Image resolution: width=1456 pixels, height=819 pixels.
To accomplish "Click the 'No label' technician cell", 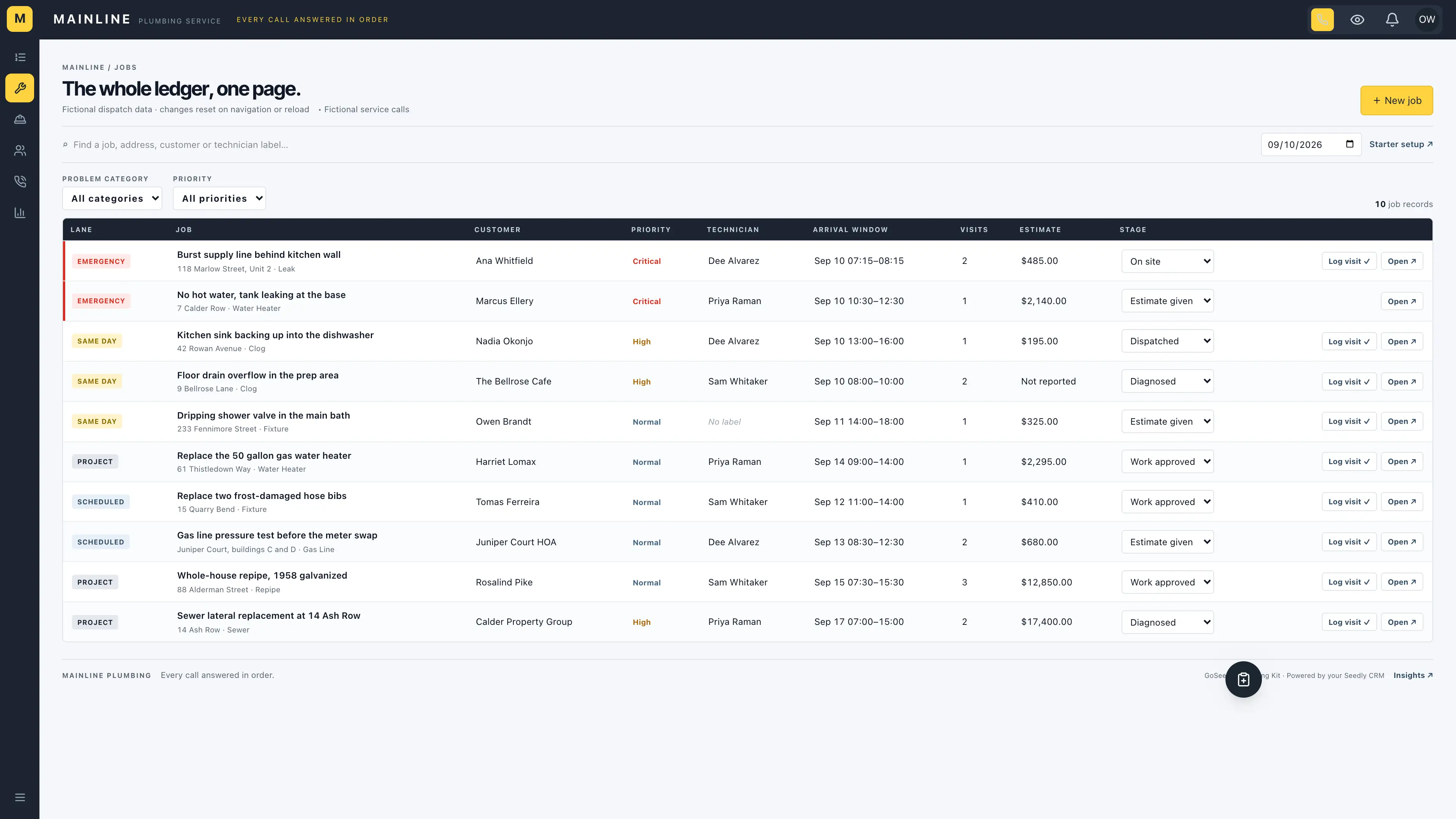I will click(724, 422).
